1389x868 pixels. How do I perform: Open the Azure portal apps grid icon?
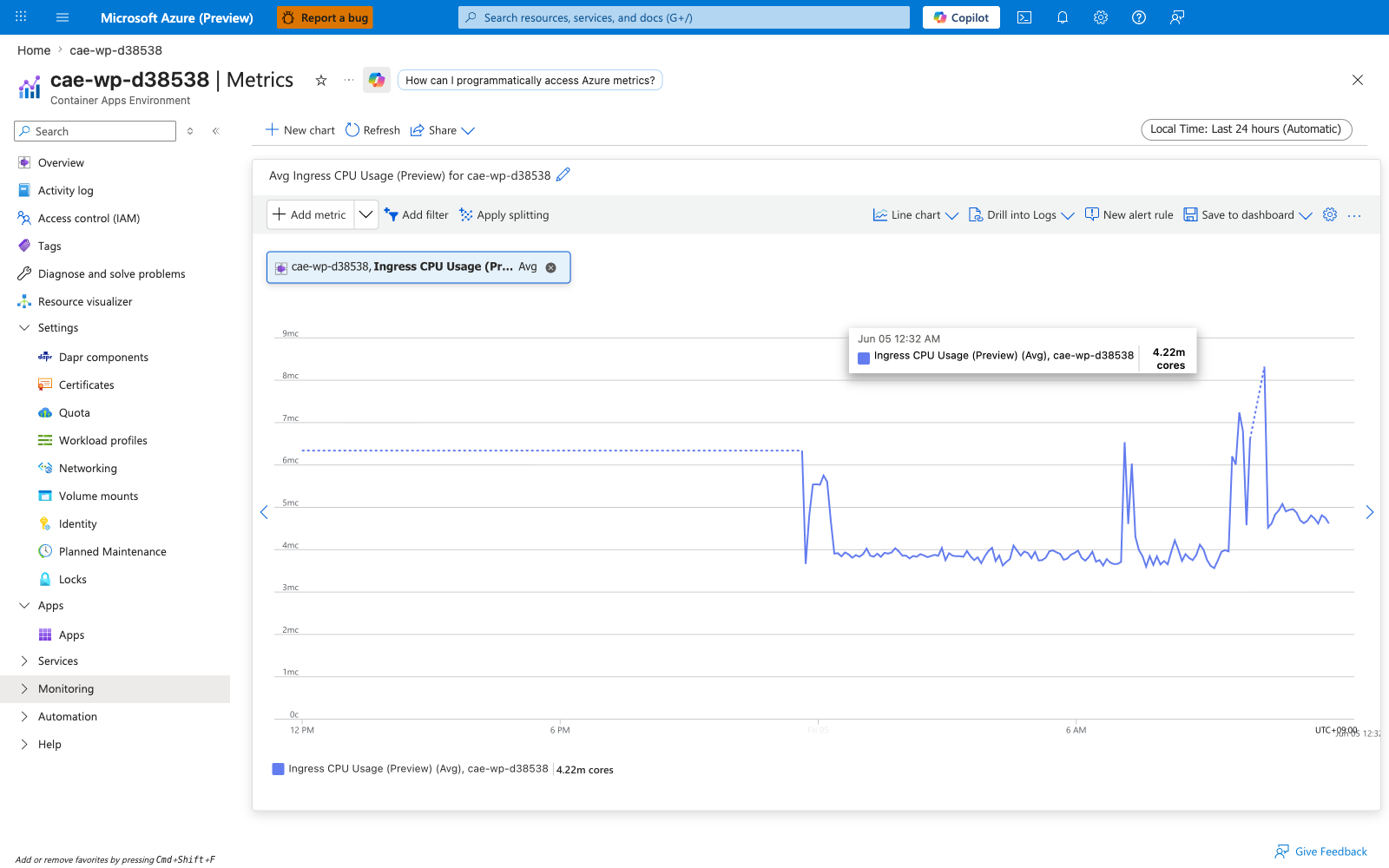21,17
